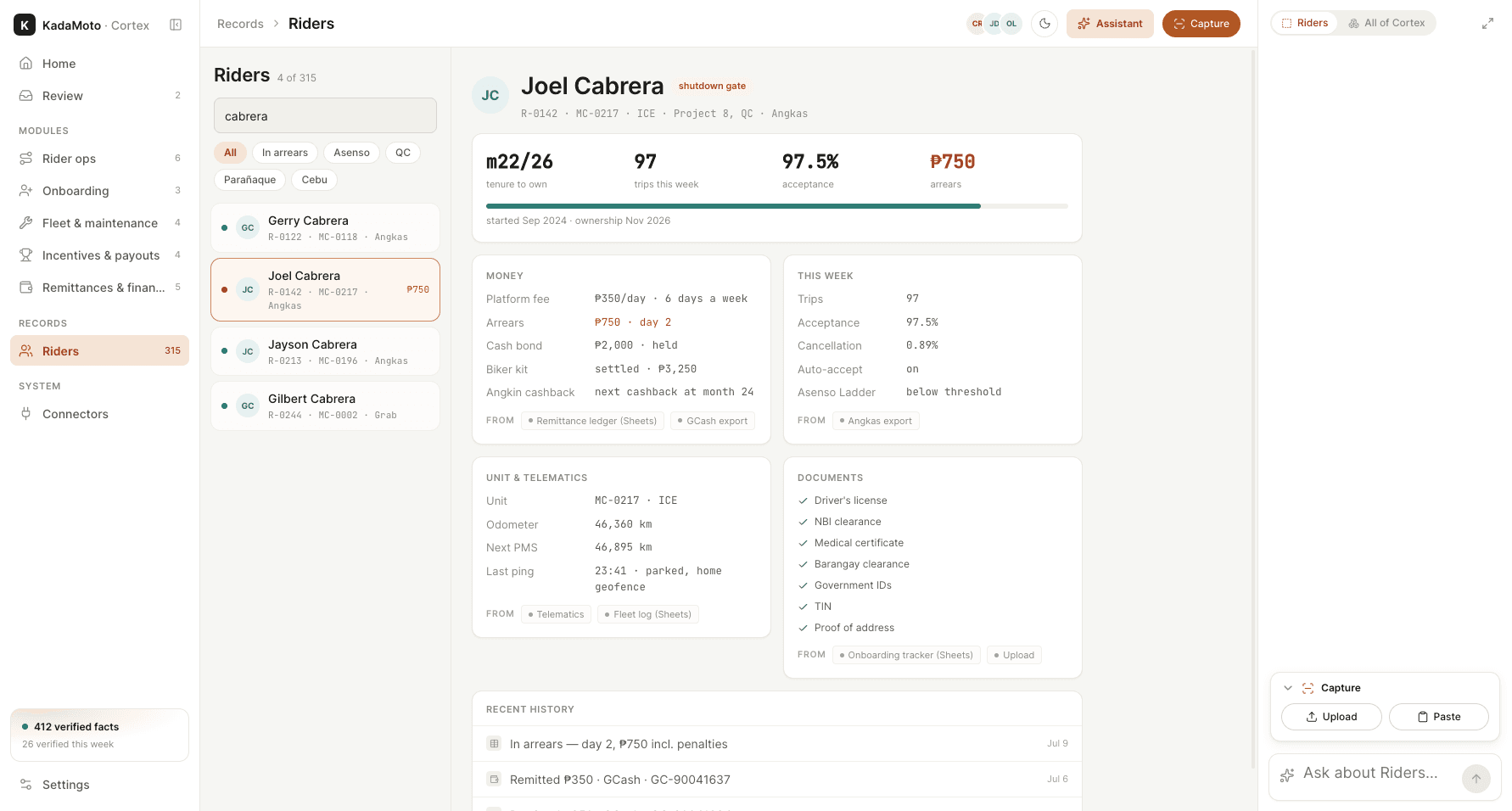
Task: Click the Upload button in Capture
Action: [1331, 717]
